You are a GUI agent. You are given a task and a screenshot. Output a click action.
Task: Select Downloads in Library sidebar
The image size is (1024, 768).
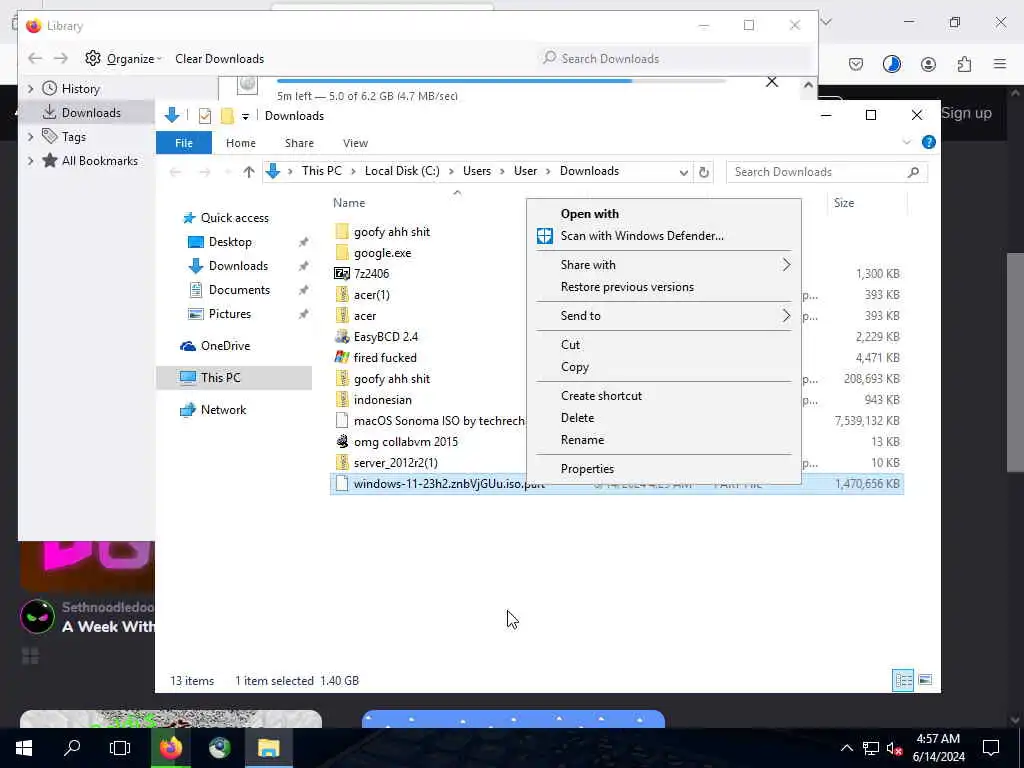point(91,113)
